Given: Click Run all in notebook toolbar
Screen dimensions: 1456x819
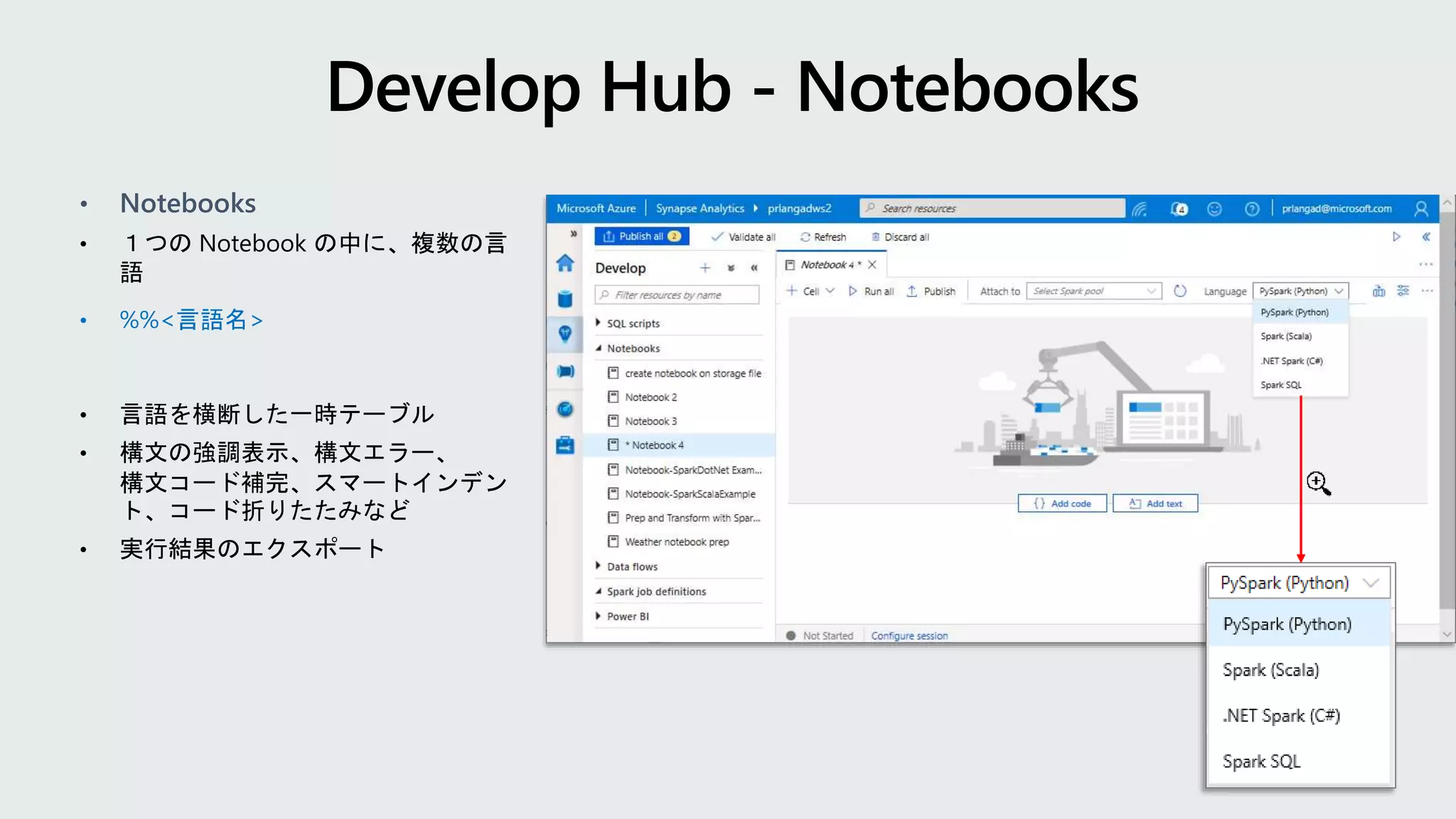Looking at the screenshot, I should (872, 291).
